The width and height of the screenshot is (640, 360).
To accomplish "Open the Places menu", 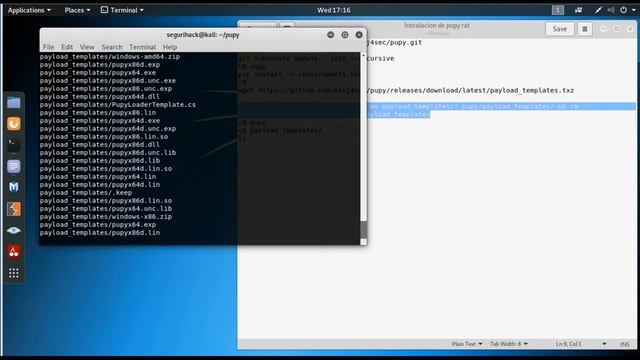I will click(x=77, y=10).
